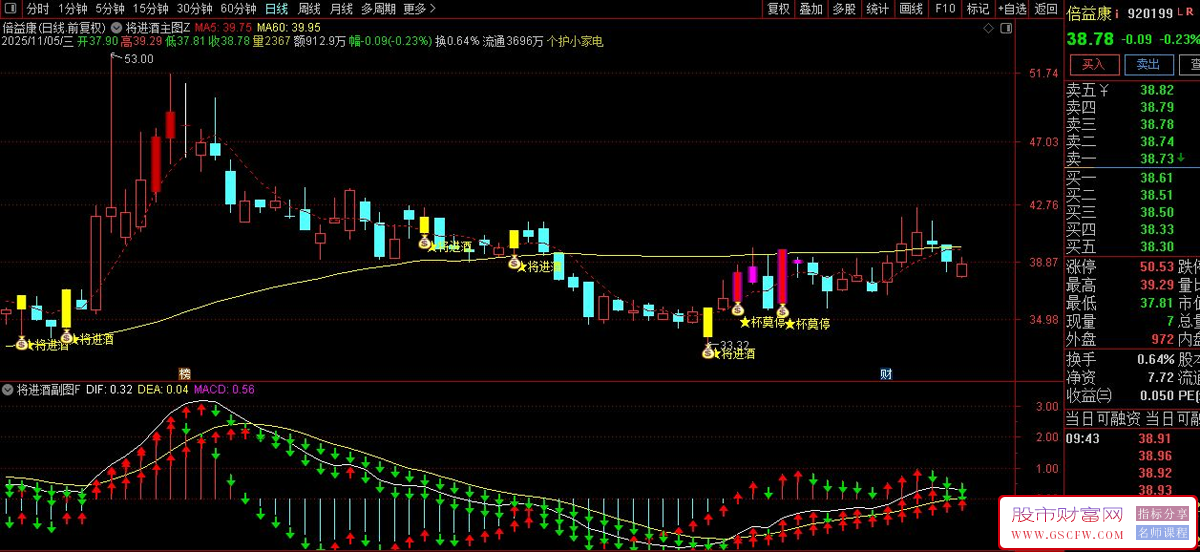Screen dimensions: 1200x552
Task: Select the 15分钟 timeframe
Action: click(x=150, y=9)
